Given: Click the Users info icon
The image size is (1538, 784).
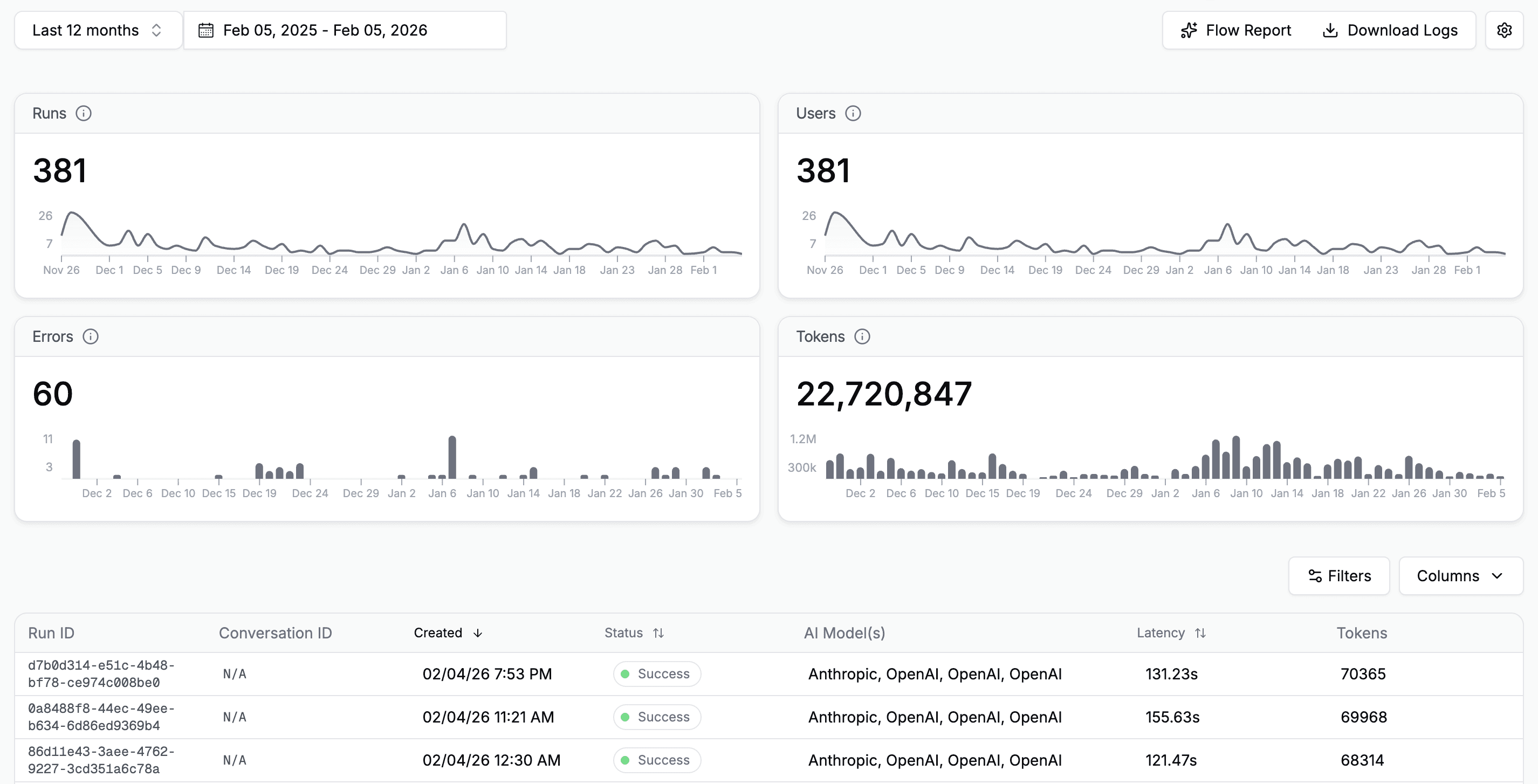Looking at the screenshot, I should click(x=853, y=113).
